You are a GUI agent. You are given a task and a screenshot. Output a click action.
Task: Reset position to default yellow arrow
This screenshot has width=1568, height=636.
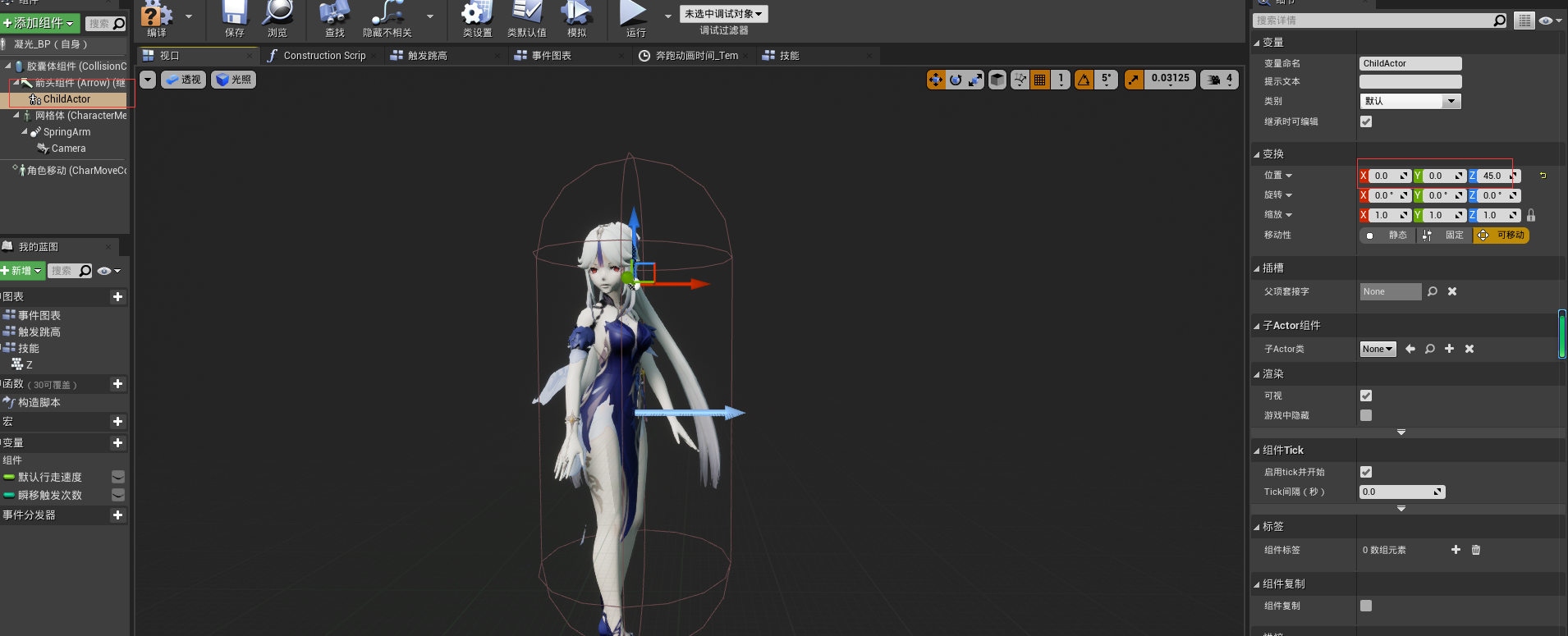click(1543, 176)
